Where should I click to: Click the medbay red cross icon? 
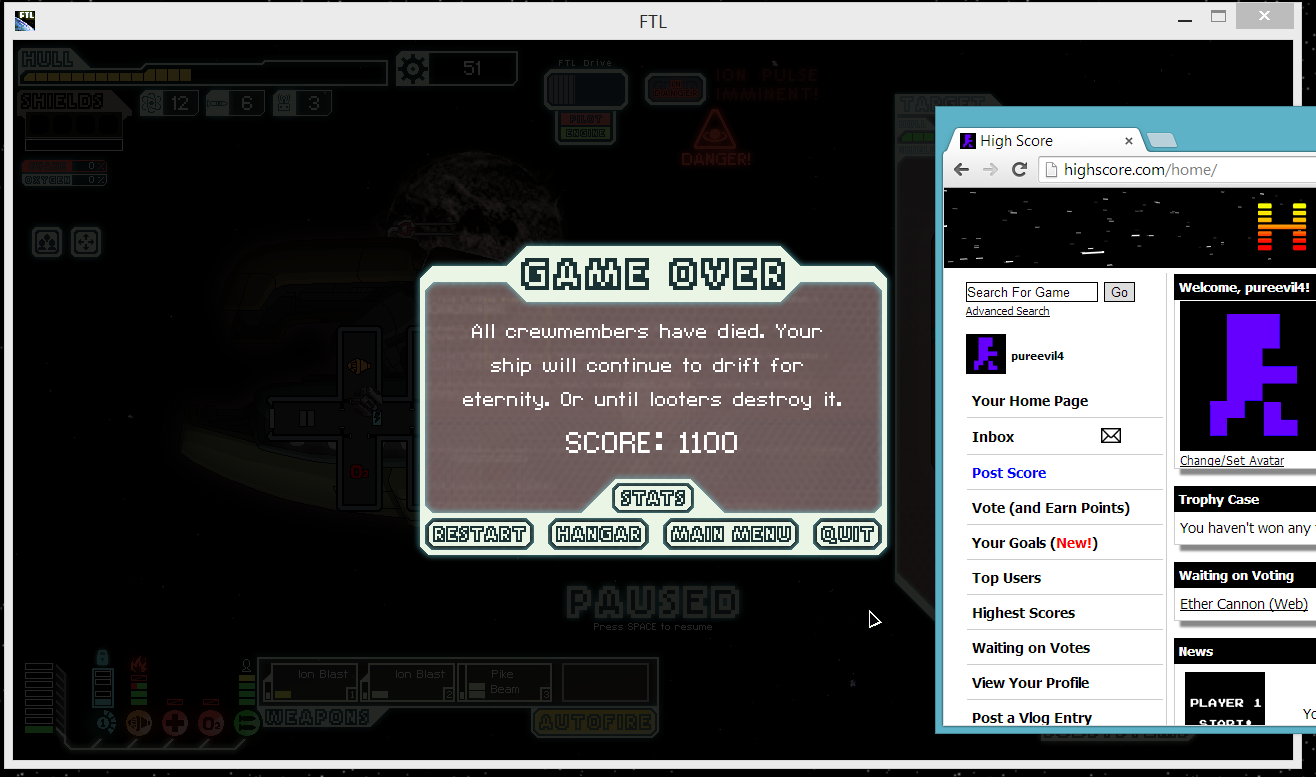175,722
